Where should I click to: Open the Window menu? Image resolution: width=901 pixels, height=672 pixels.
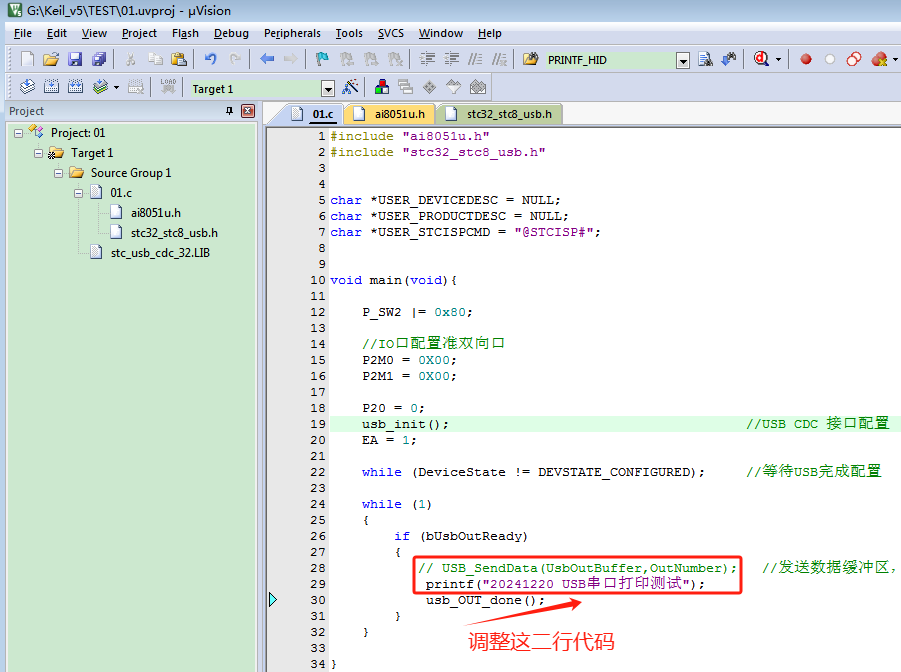click(x=441, y=33)
